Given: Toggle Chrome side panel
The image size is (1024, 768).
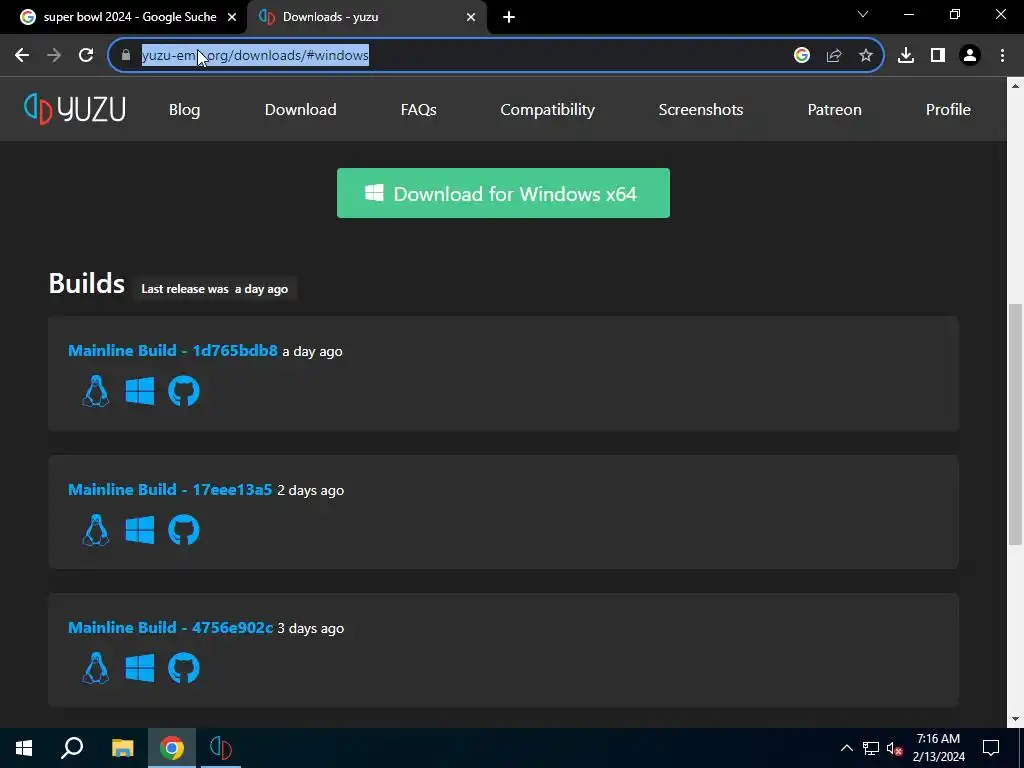Looking at the screenshot, I should [938, 56].
